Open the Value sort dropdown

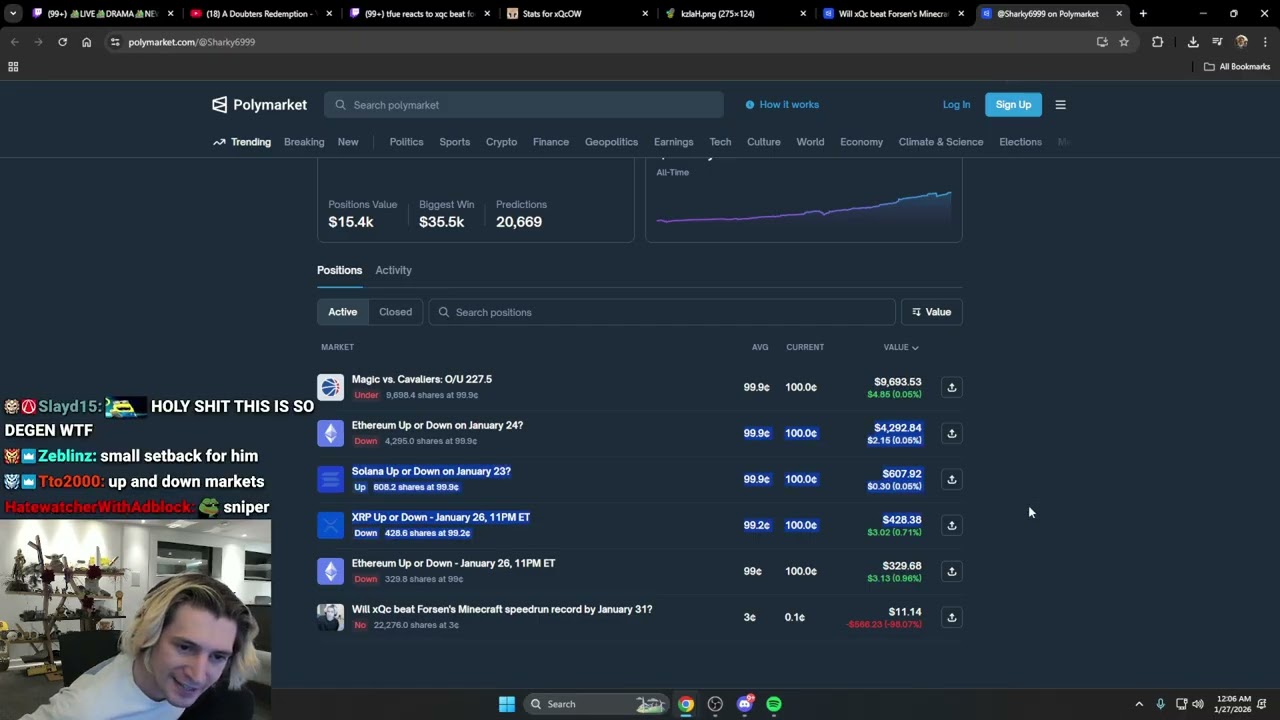pos(932,312)
